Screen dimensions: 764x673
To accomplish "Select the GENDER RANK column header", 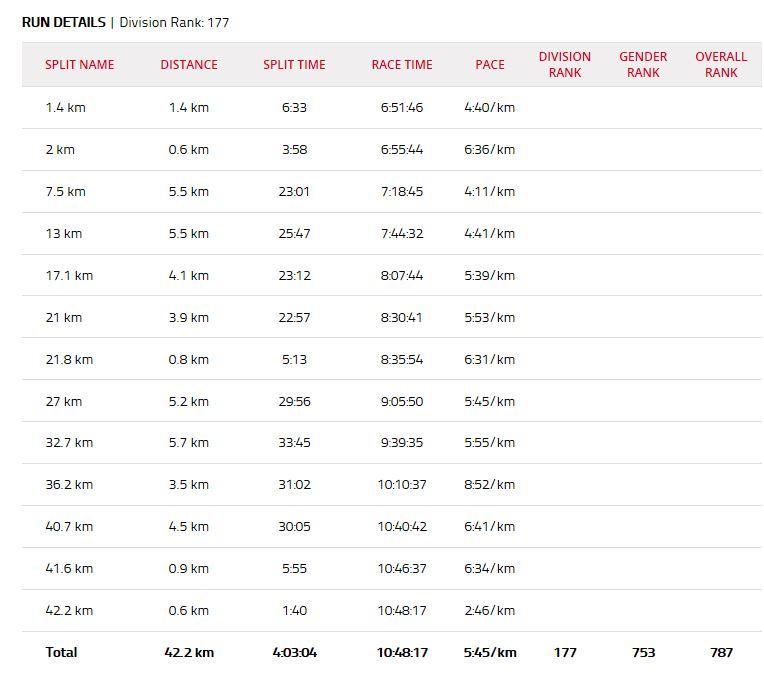I will (x=643, y=65).
